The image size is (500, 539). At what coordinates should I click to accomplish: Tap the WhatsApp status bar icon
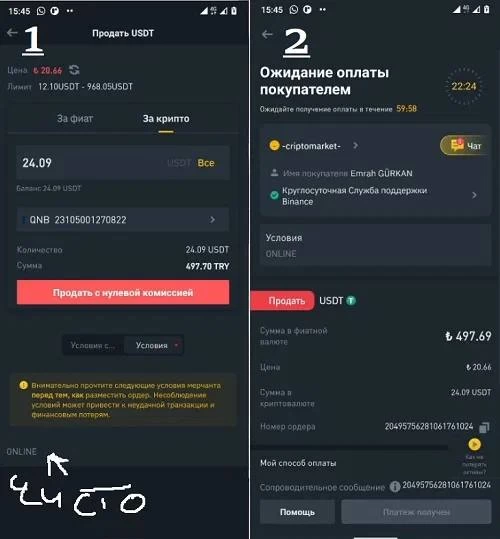[41, 11]
